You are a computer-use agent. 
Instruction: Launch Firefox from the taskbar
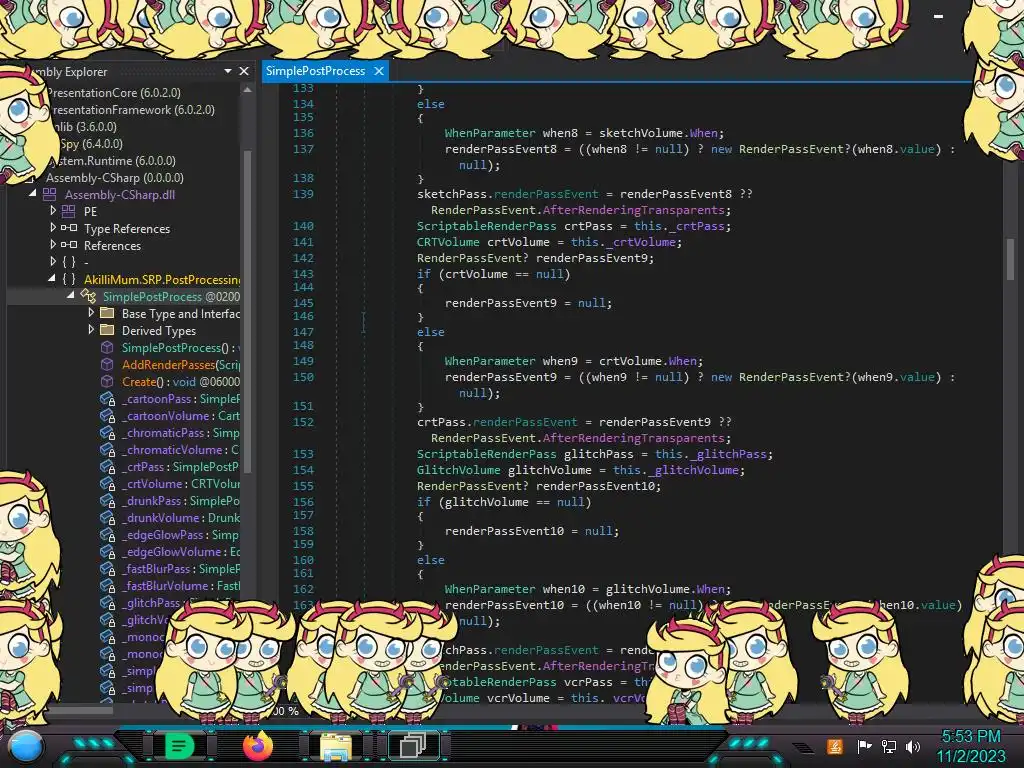258,746
